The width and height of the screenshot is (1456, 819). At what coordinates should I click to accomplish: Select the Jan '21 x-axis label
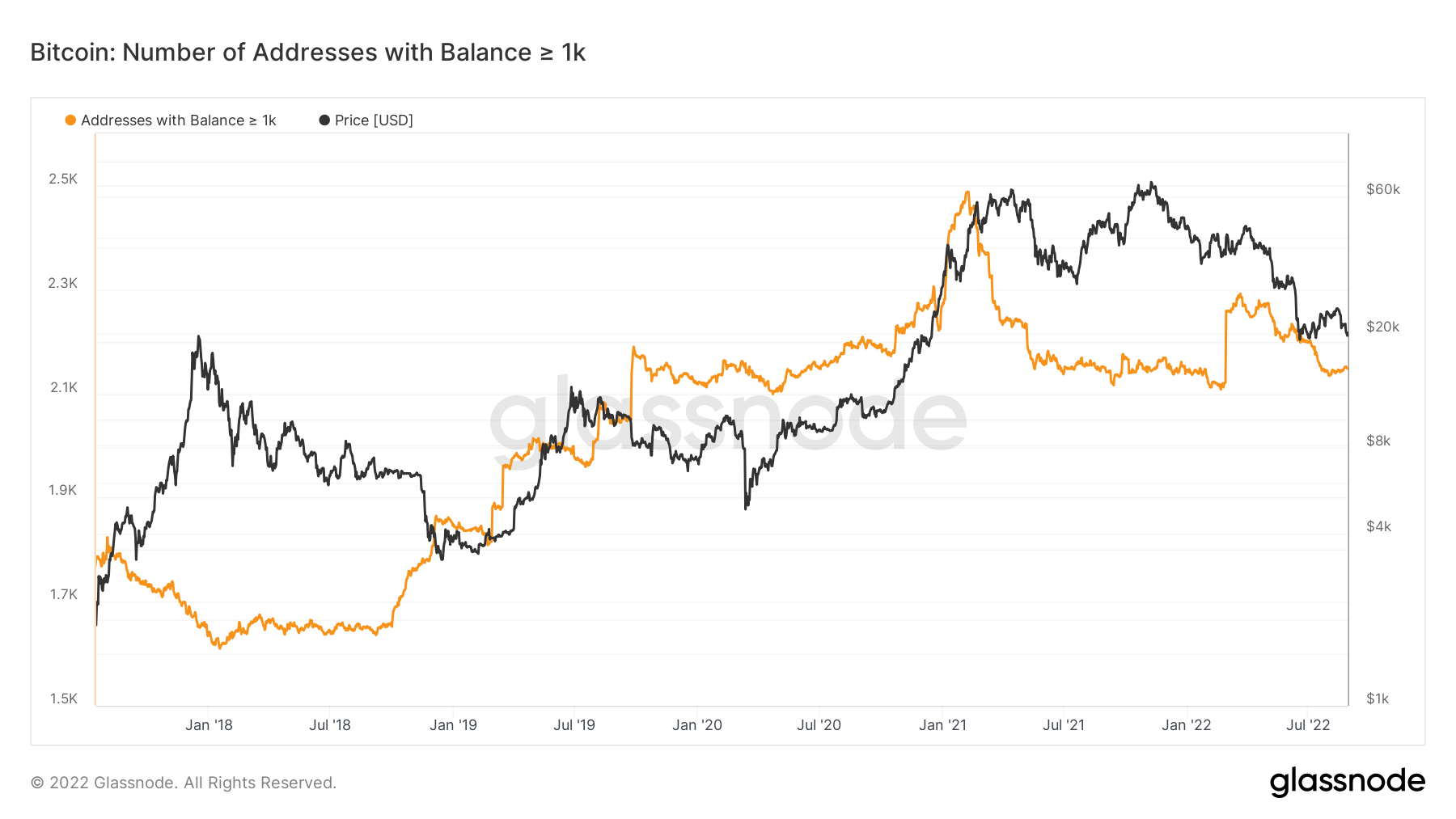point(942,725)
